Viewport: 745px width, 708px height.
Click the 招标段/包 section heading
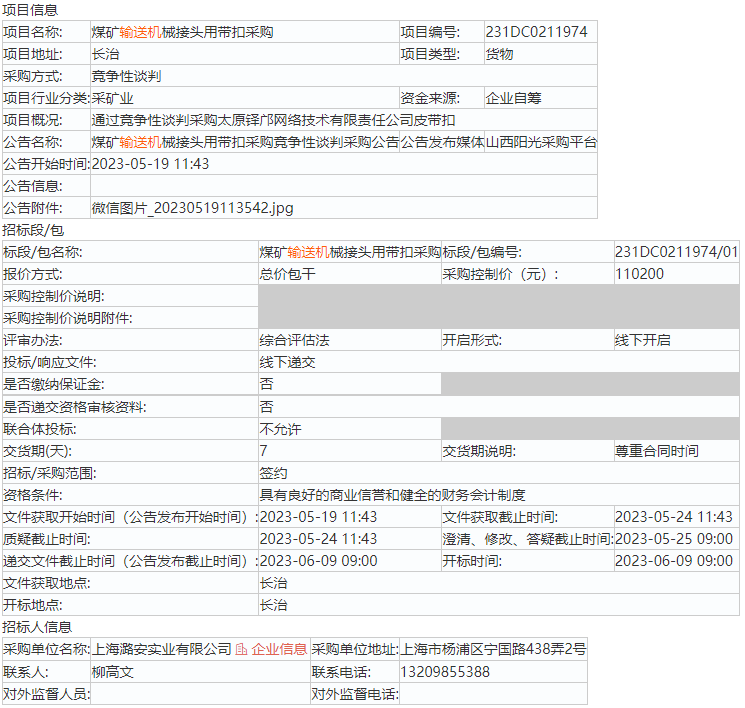pyautogui.click(x=33, y=230)
